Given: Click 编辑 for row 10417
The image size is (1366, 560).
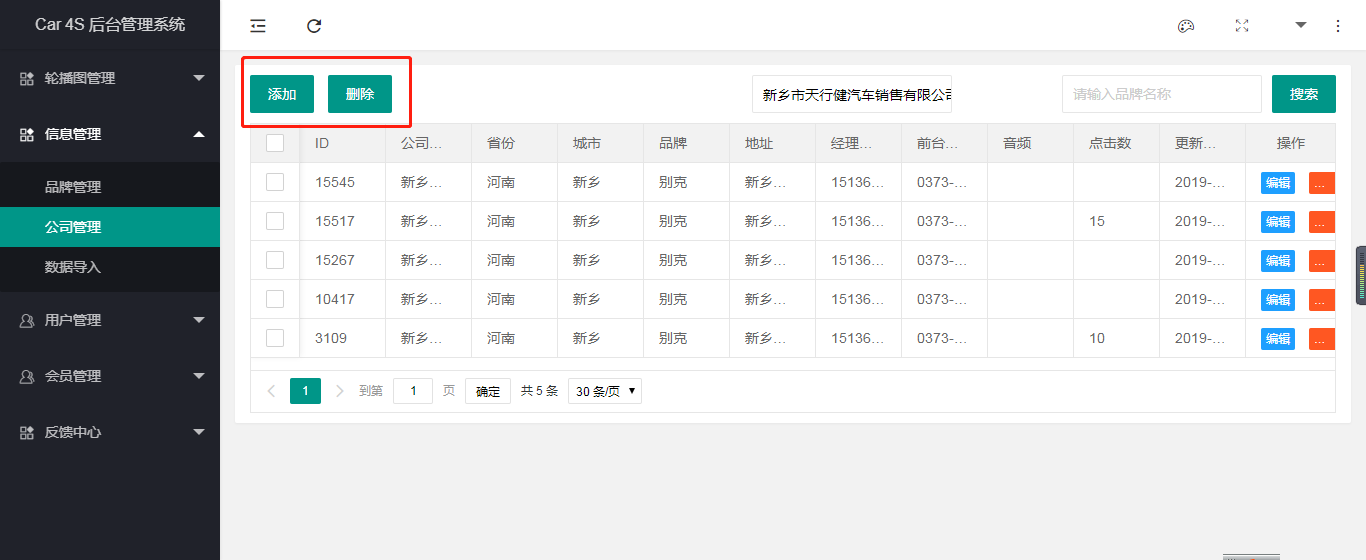Looking at the screenshot, I should pyautogui.click(x=1278, y=300).
